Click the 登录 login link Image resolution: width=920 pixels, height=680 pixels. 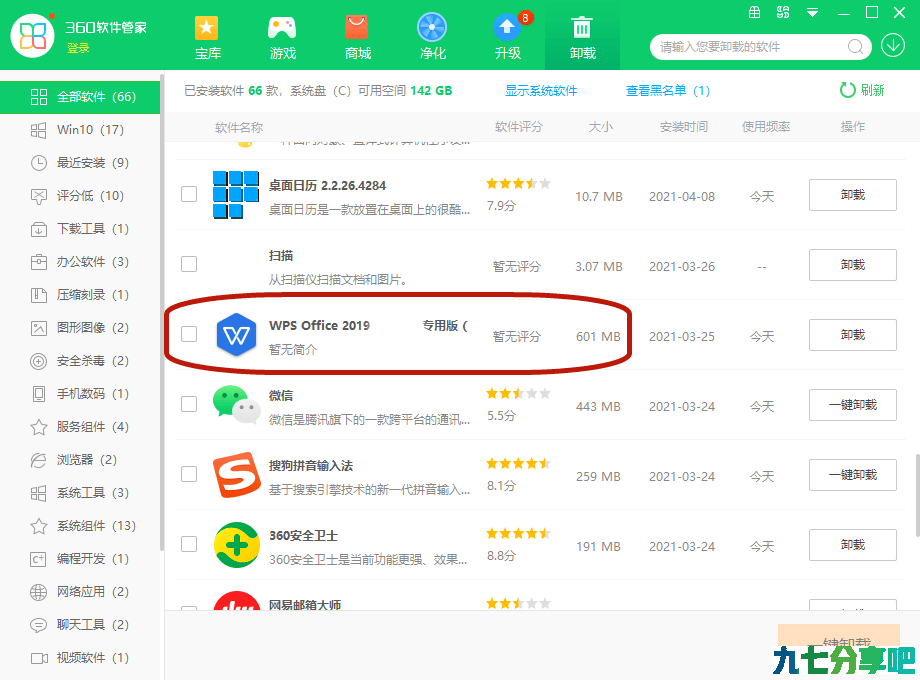click(x=78, y=48)
